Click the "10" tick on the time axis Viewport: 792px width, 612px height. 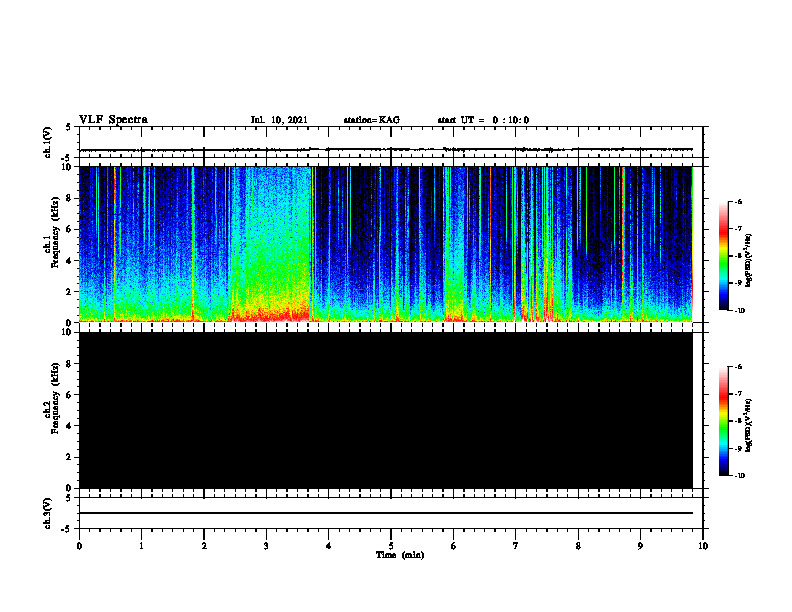tap(703, 546)
